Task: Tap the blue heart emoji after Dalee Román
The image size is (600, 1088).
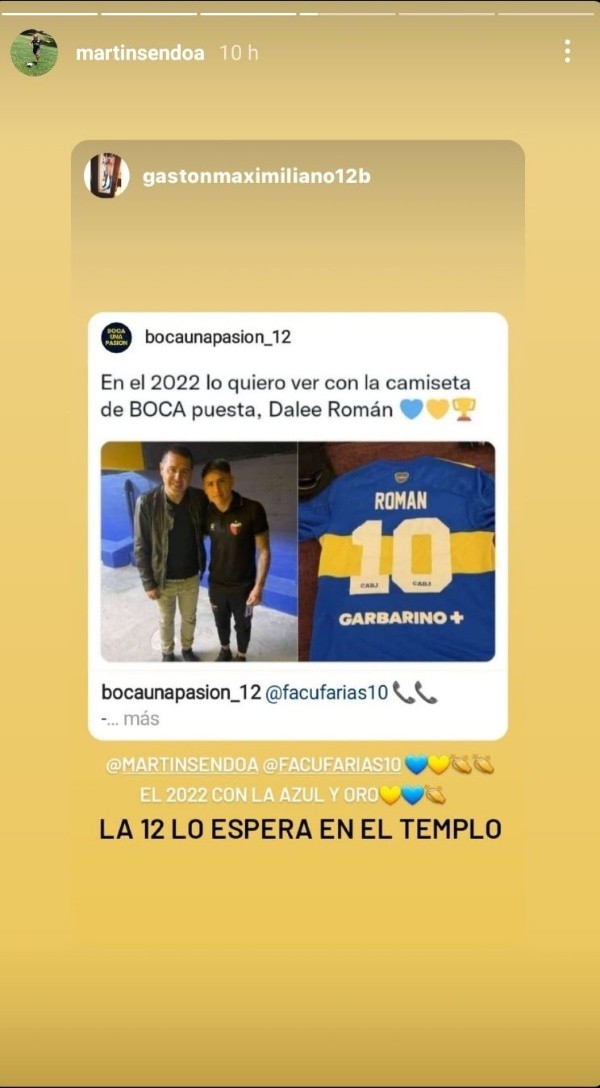Action: [x=411, y=409]
